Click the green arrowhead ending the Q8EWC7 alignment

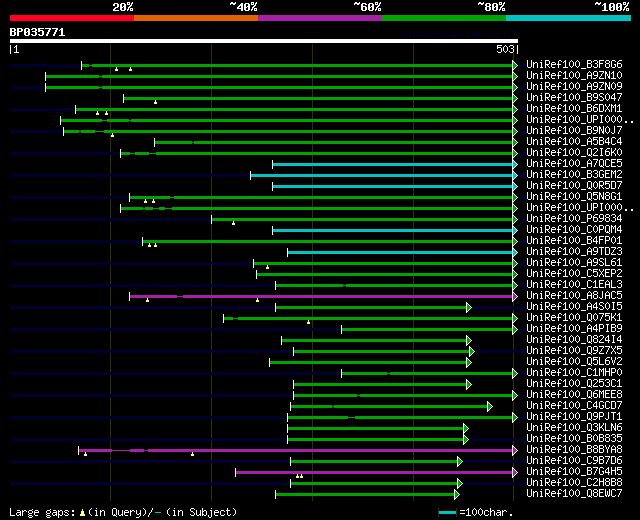click(x=457, y=495)
